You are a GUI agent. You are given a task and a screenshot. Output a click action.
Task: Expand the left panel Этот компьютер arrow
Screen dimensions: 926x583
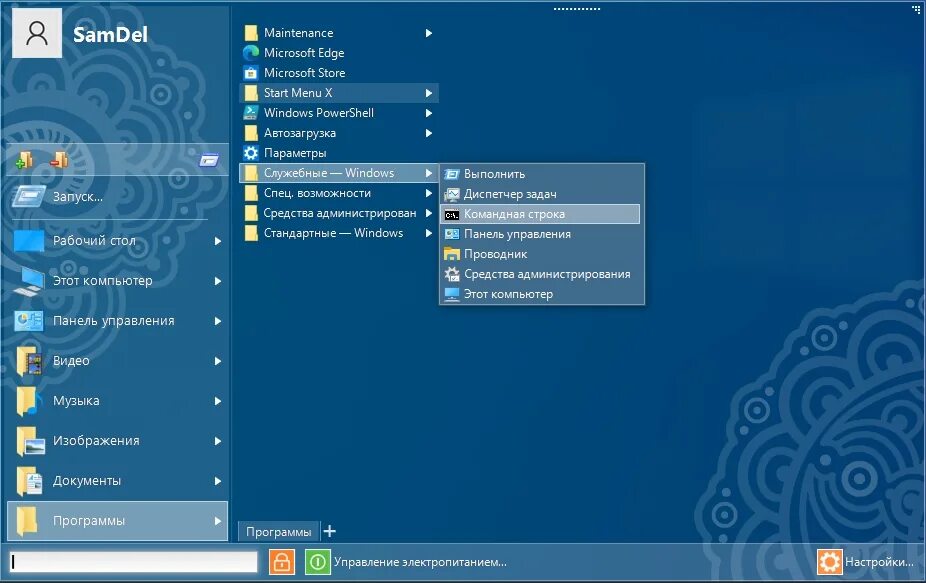tap(218, 281)
